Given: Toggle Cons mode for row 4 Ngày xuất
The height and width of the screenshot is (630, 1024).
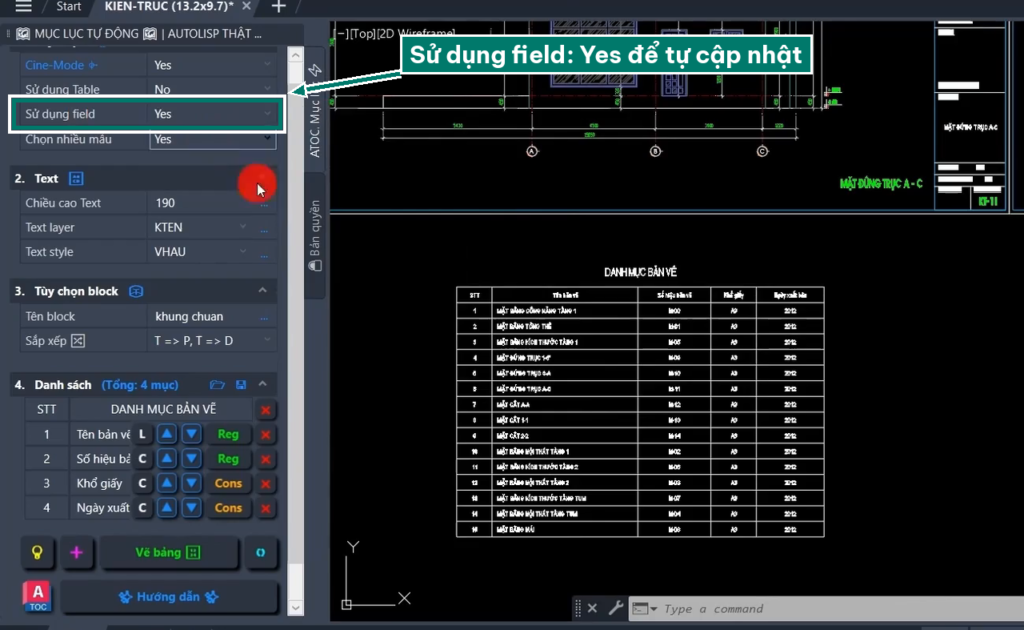Looking at the screenshot, I should pyautogui.click(x=228, y=508).
